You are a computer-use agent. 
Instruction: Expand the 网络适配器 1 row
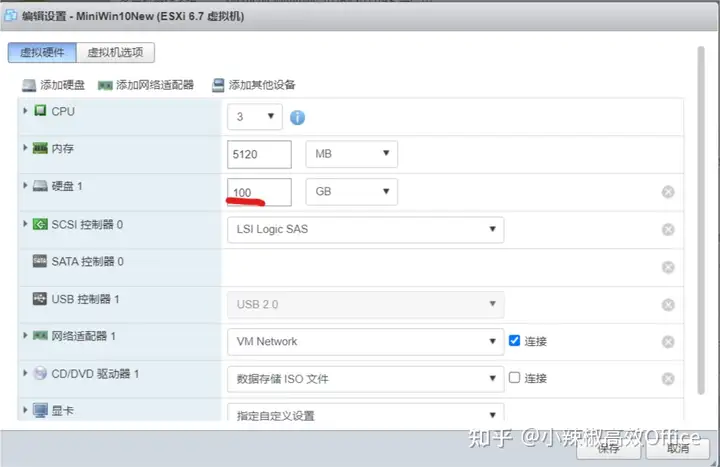tap(25, 336)
